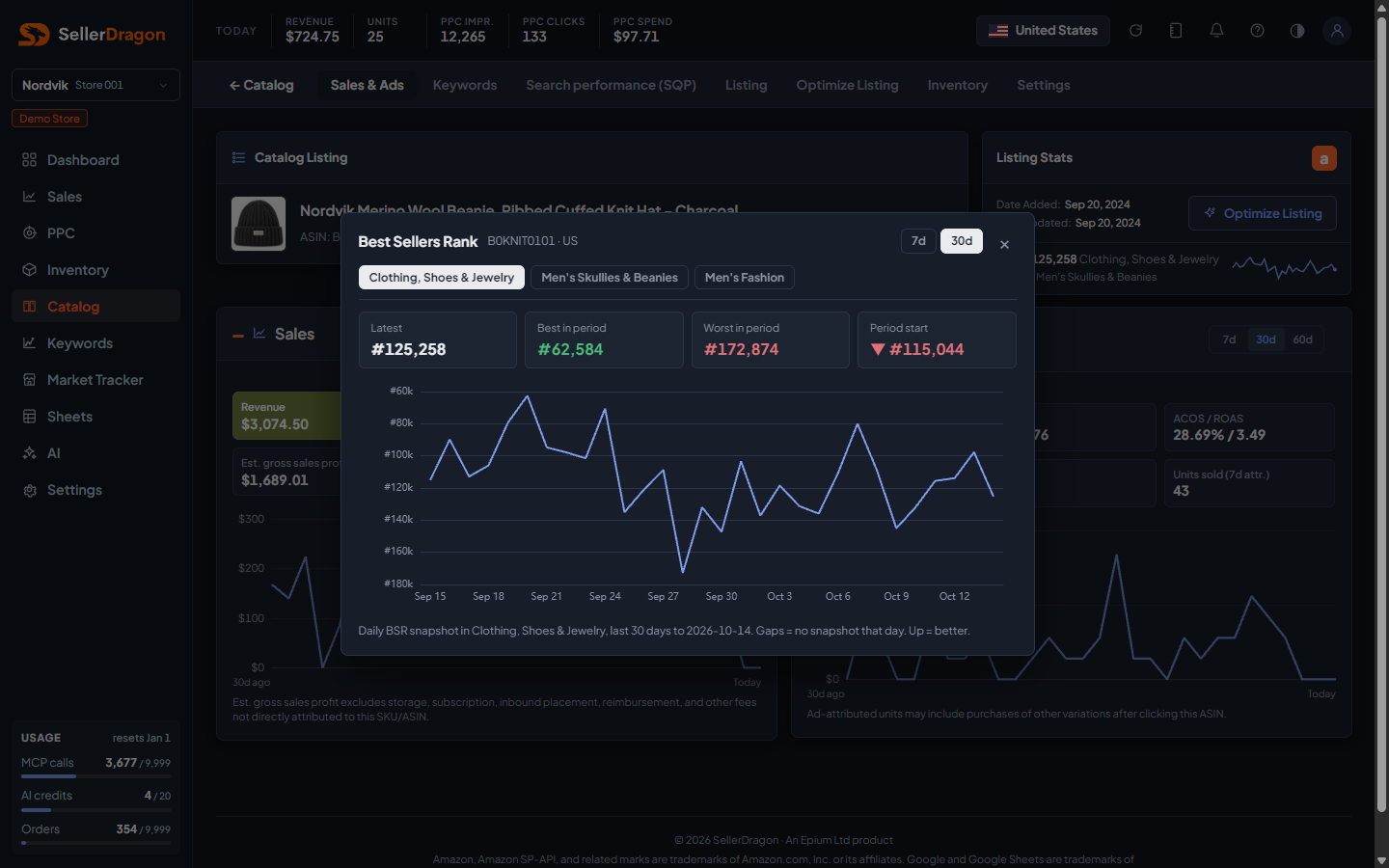Click the beanie product thumbnail
Screen dimensions: 1389x868
(259, 224)
